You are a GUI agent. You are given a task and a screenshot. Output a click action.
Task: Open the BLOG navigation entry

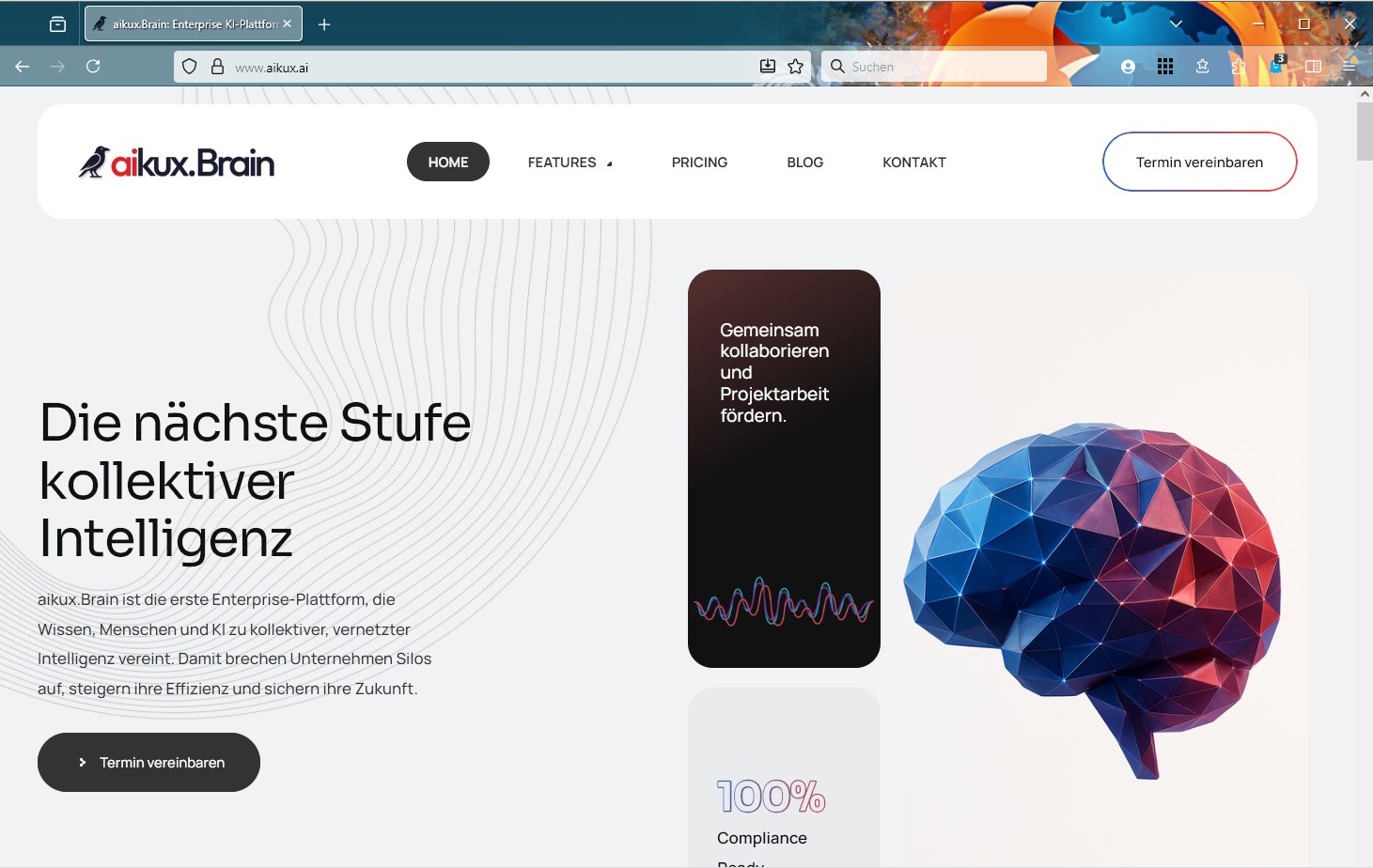tap(804, 162)
